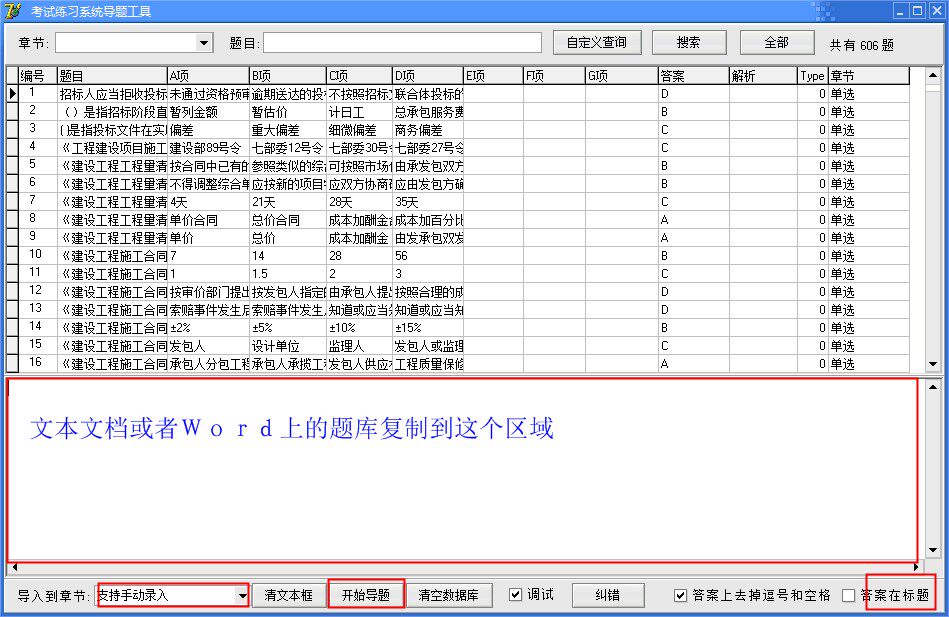Select row 5 in the question table

[200, 164]
